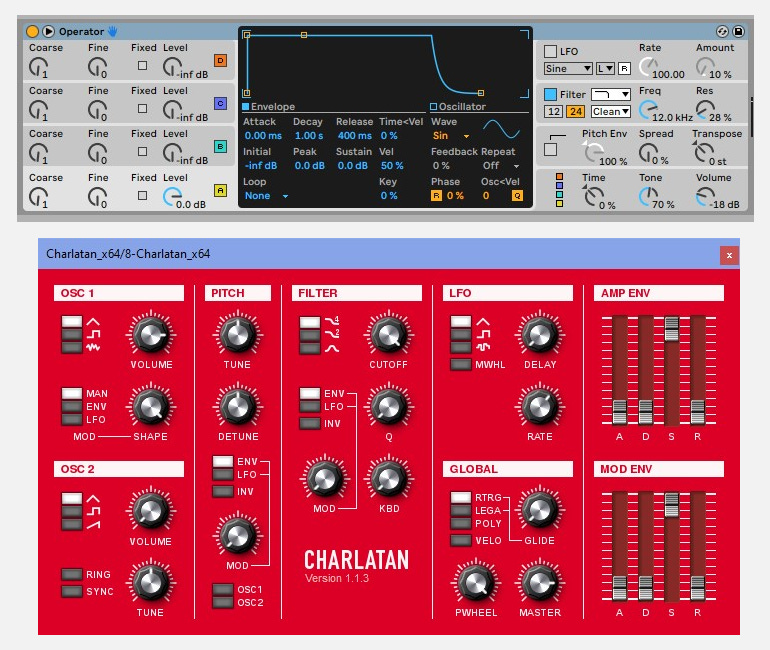Open the Repeat Off dropdown

(x=501, y=166)
